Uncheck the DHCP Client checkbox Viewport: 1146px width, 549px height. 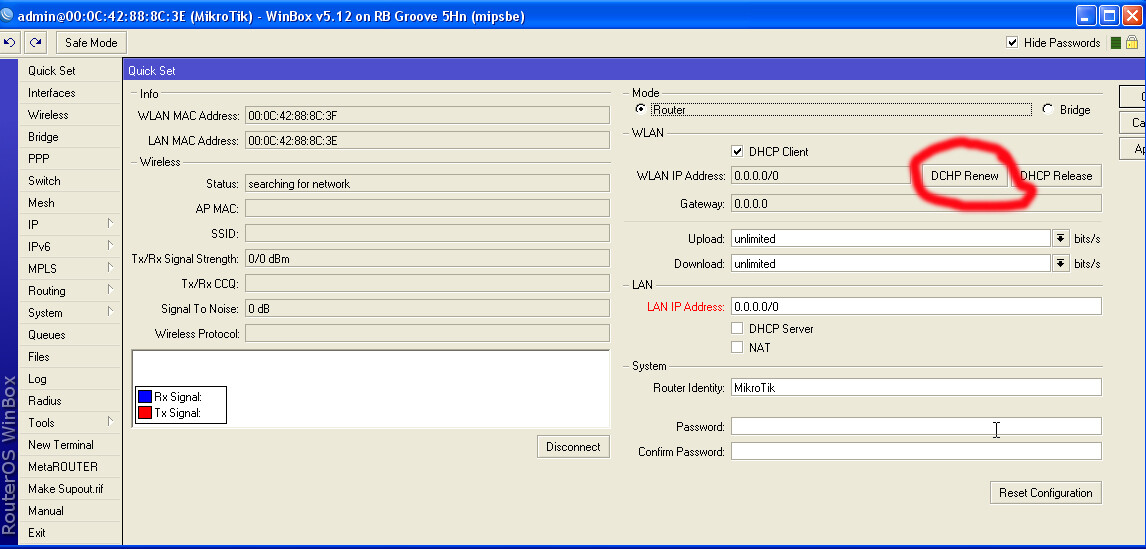click(737, 151)
